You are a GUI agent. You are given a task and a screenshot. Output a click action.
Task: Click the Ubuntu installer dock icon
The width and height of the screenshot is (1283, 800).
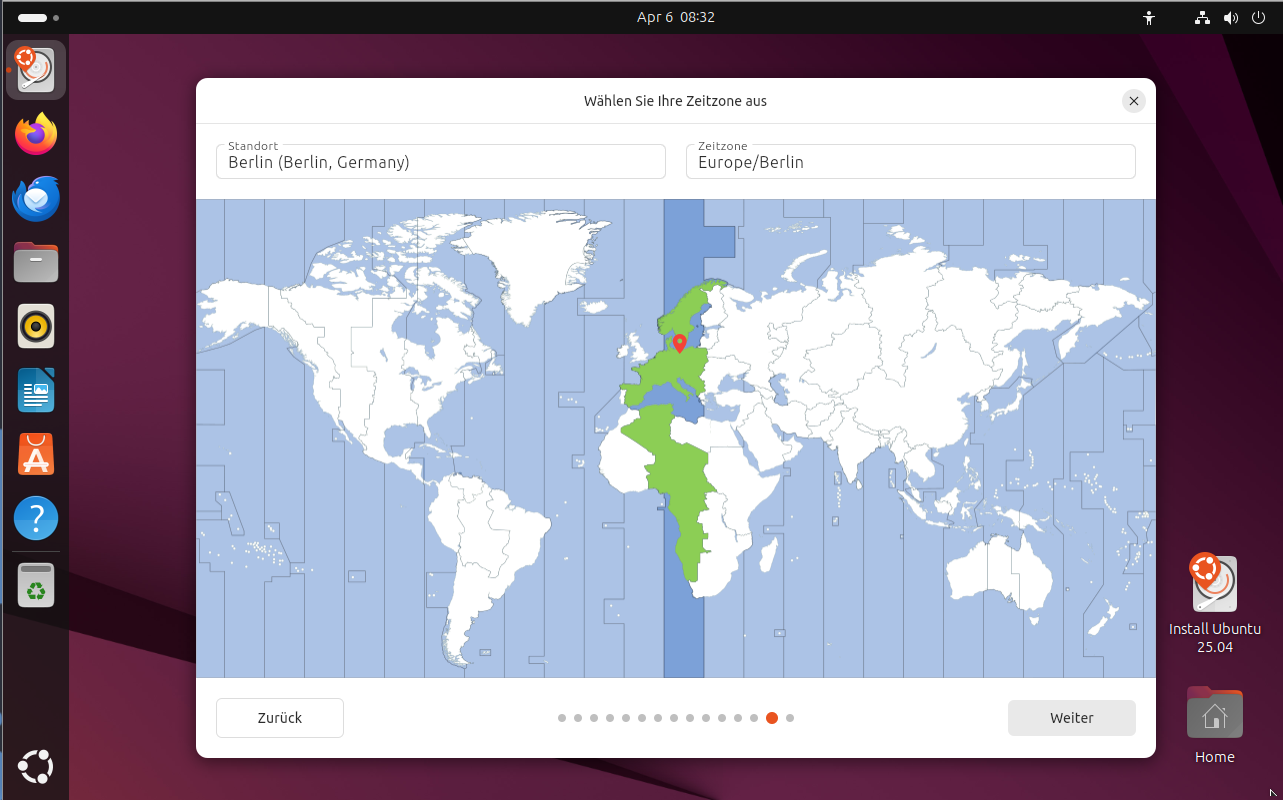coord(36,70)
